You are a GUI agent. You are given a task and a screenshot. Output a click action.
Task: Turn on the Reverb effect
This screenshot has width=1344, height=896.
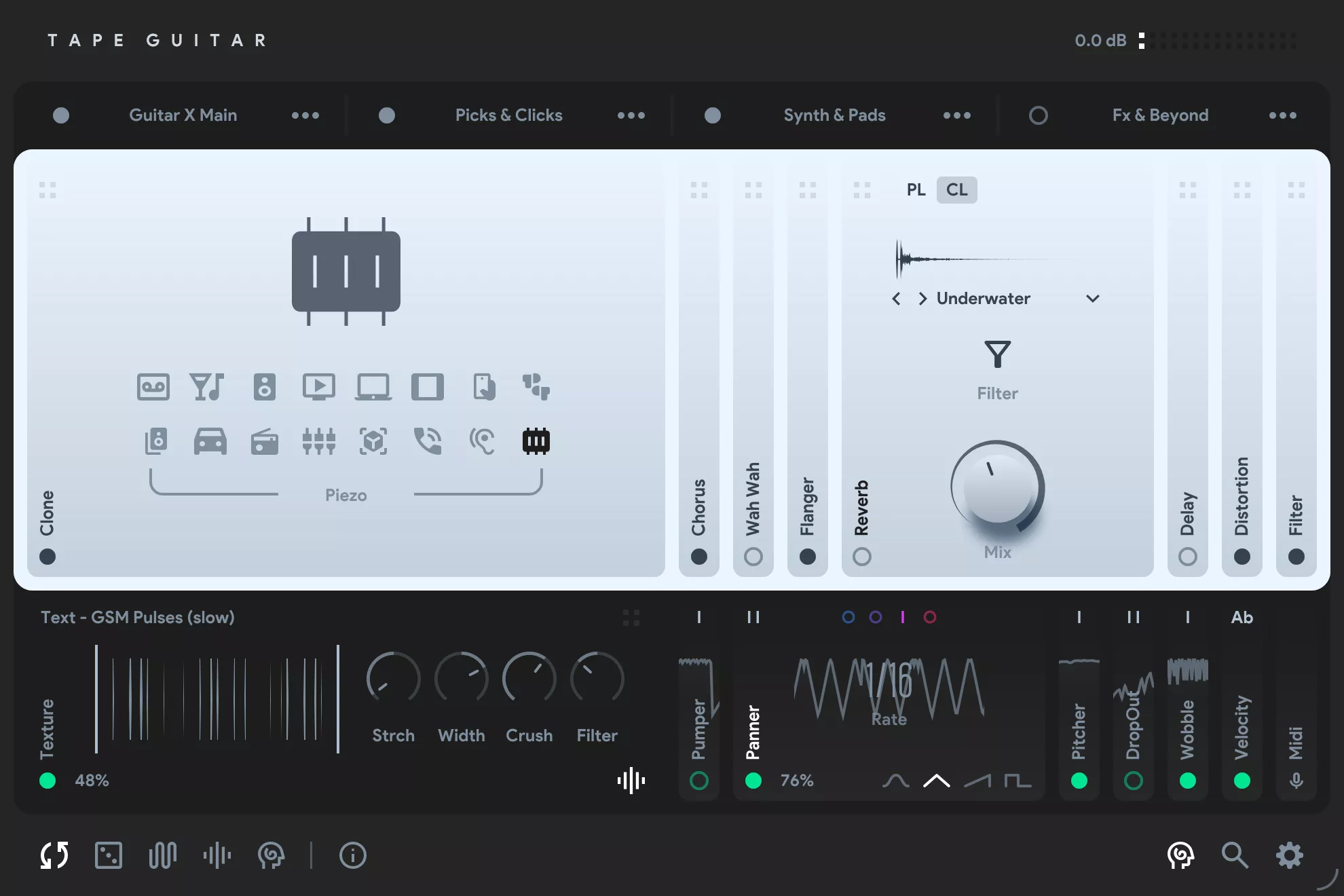pos(862,557)
